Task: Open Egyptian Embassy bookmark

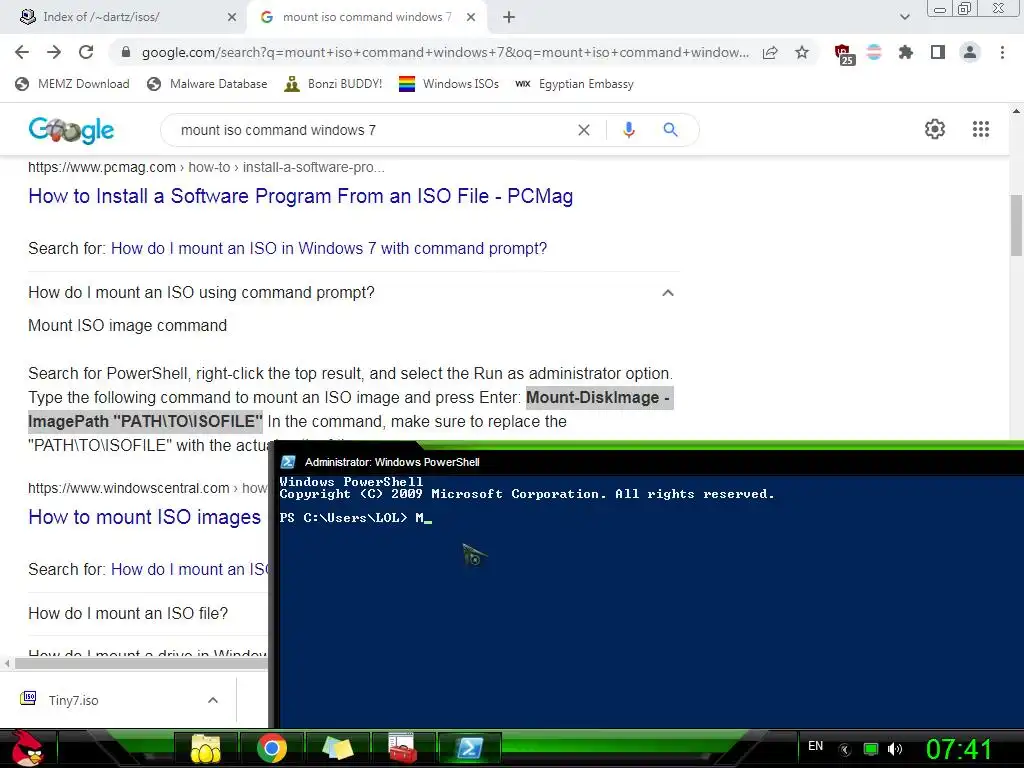Action: (575, 84)
